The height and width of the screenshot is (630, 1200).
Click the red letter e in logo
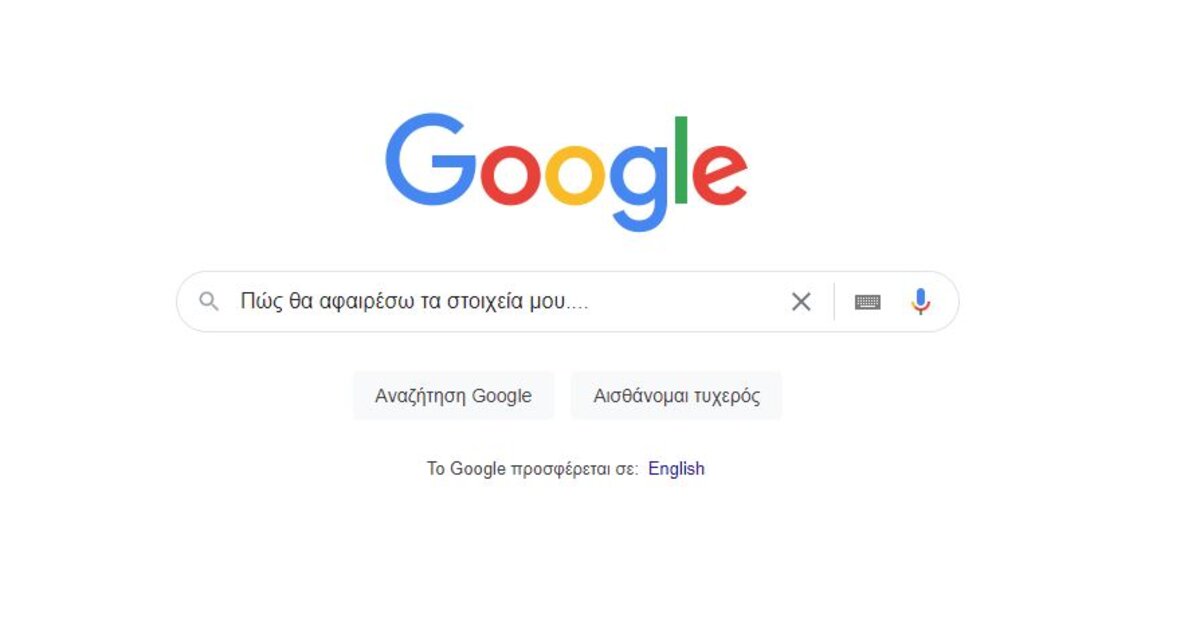[720, 175]
